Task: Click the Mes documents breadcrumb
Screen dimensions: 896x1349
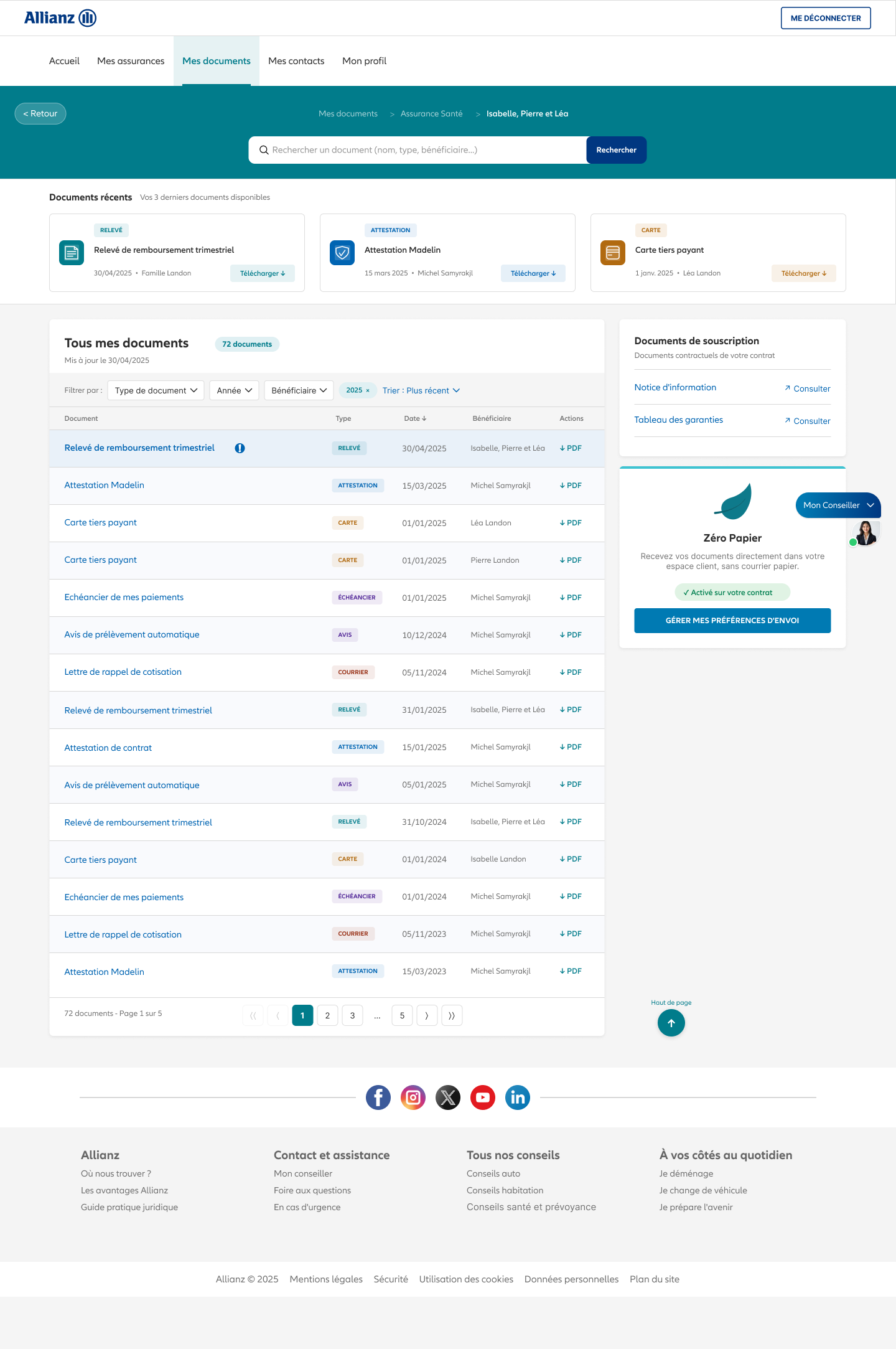Action: coord(348,113)
